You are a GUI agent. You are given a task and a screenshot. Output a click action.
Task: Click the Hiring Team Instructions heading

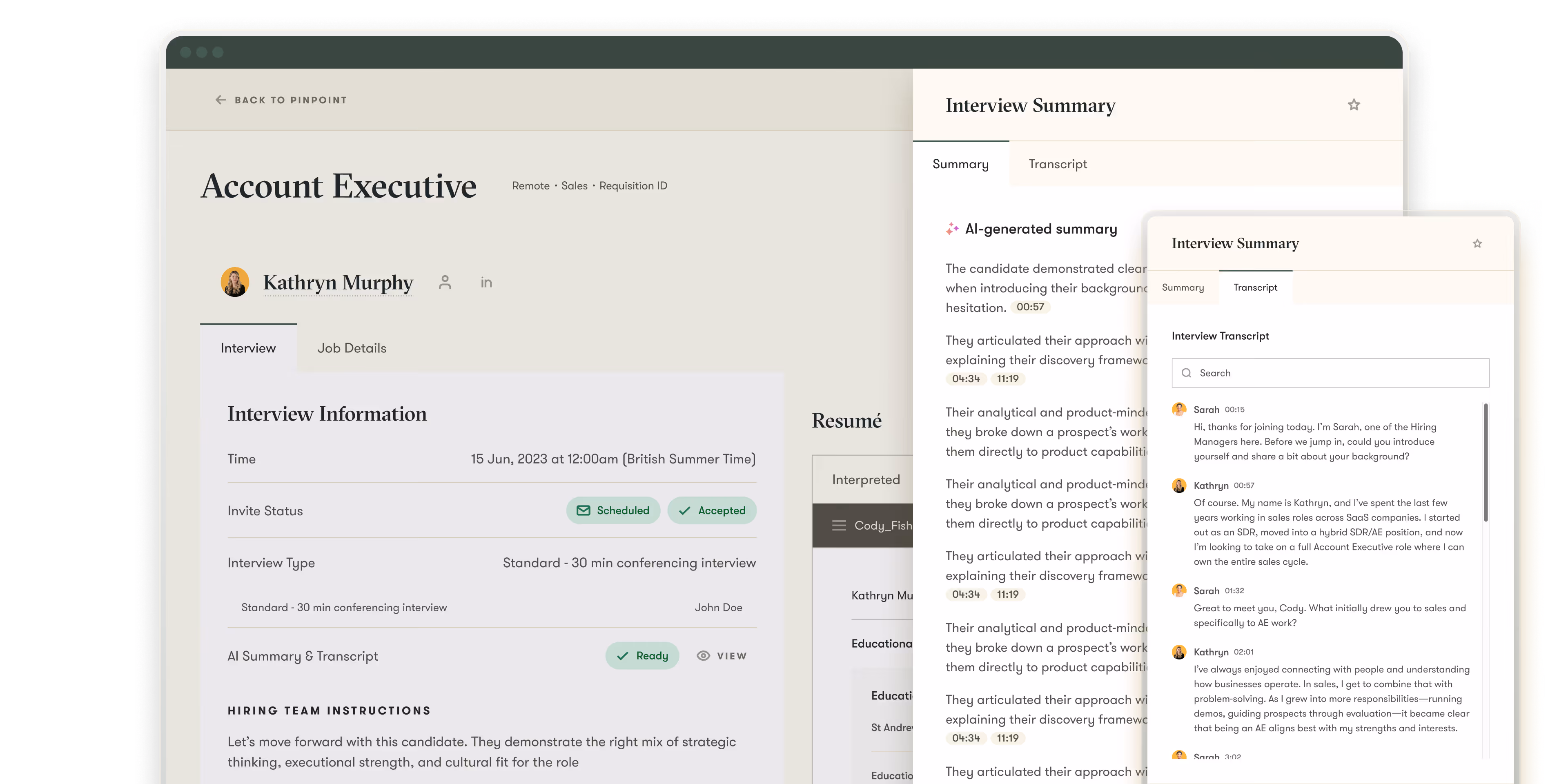click(329, 710)
